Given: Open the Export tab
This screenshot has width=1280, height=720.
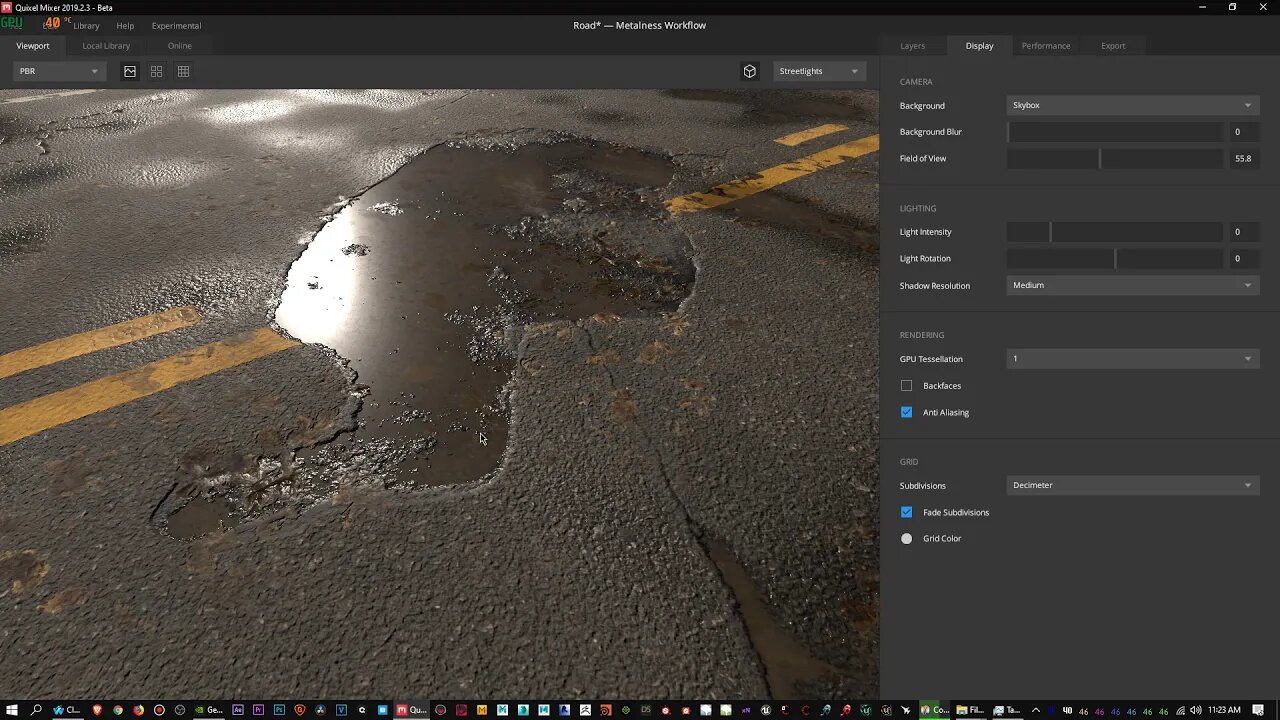Looking at the screenshot, I should click(x=1113, y=45).
